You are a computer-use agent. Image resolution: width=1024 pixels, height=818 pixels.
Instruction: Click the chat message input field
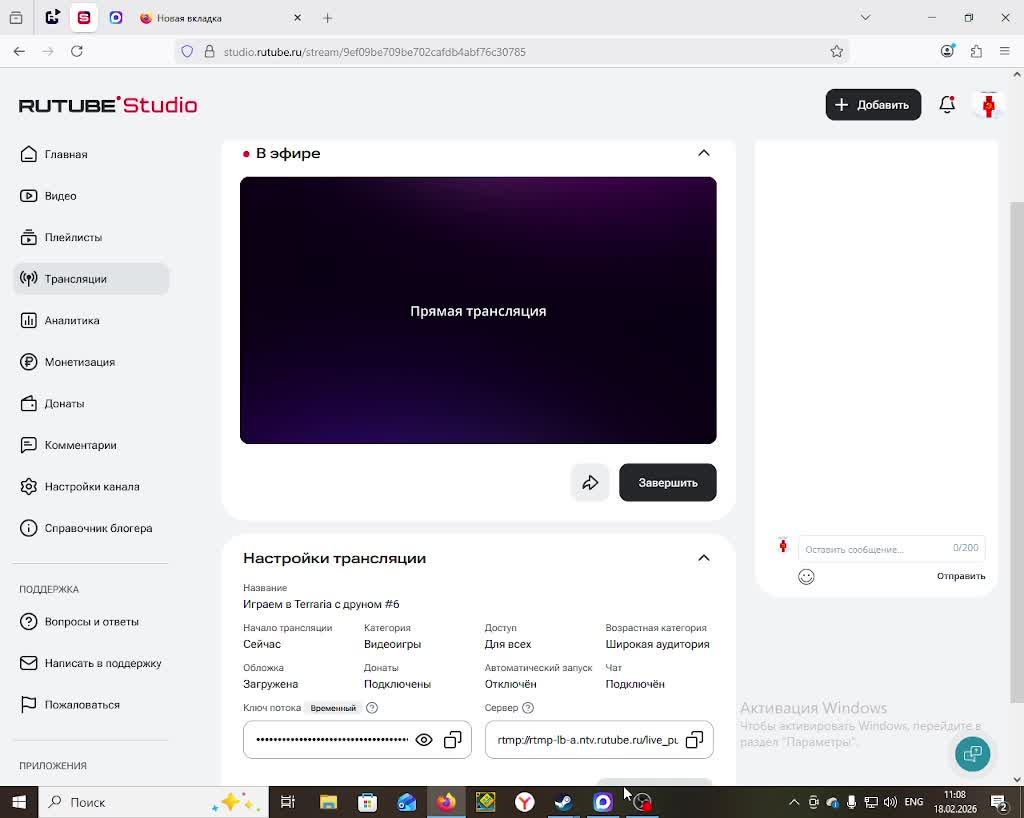[x=891, y=548]
